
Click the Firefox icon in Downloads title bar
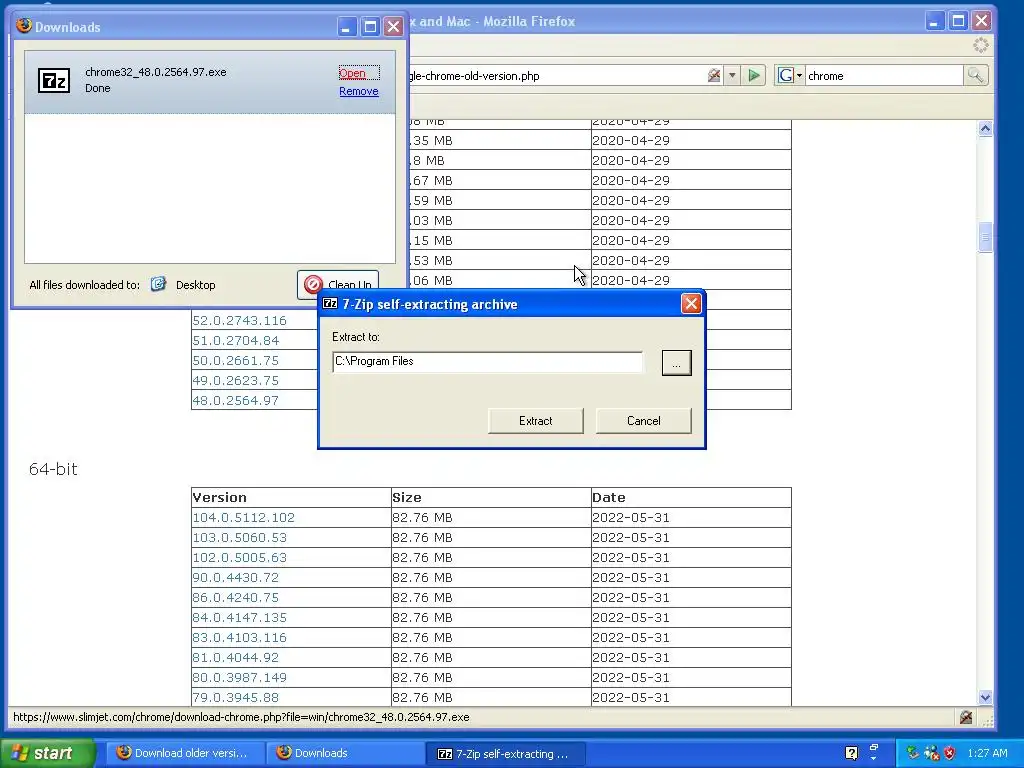pos(24,25)
